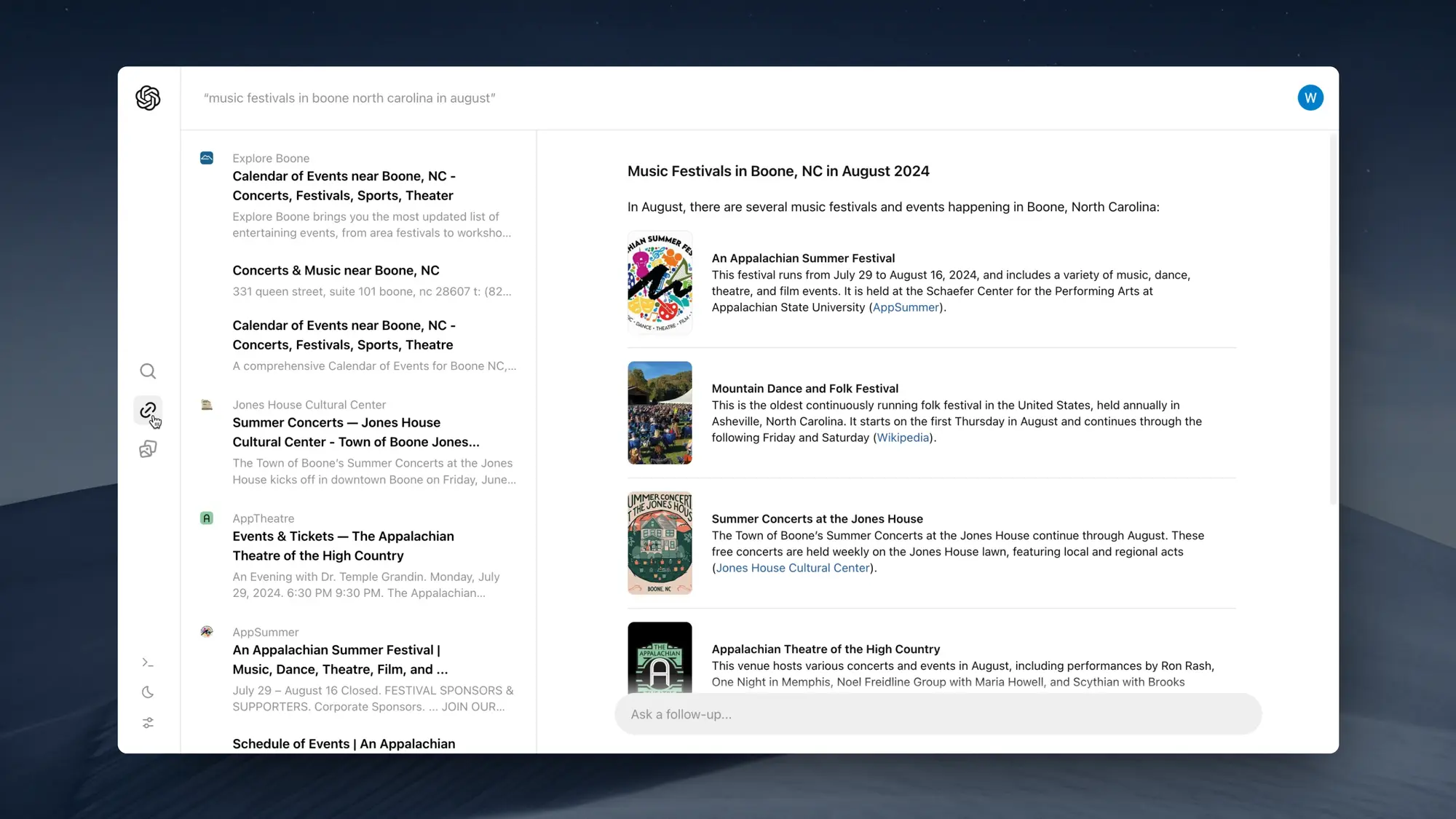Open the AppSummer link in answer
This screenshot has width=1456, height=819.
pyautogui.click(x=906, y=307)
